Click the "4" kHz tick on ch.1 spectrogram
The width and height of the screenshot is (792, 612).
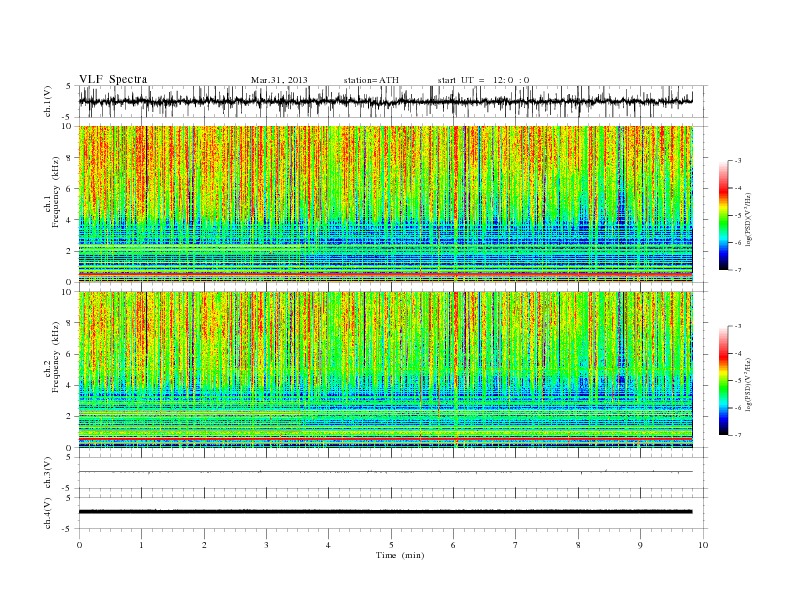pyautogui.click(x=69, y=220)
